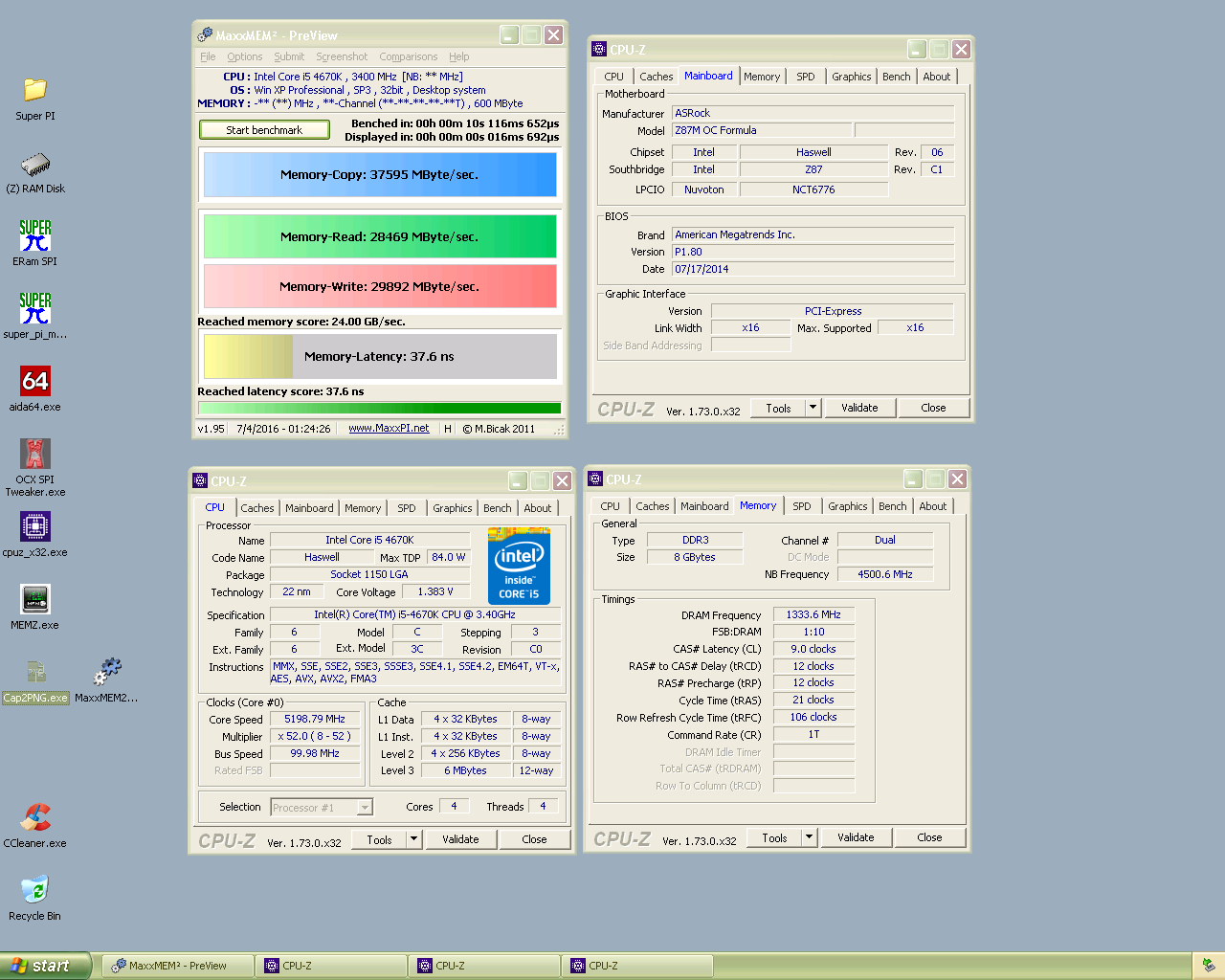Open Caches tab in Mainboard CPU-Z window
This screenshot has height=980, width=1225.
point(656,77)
